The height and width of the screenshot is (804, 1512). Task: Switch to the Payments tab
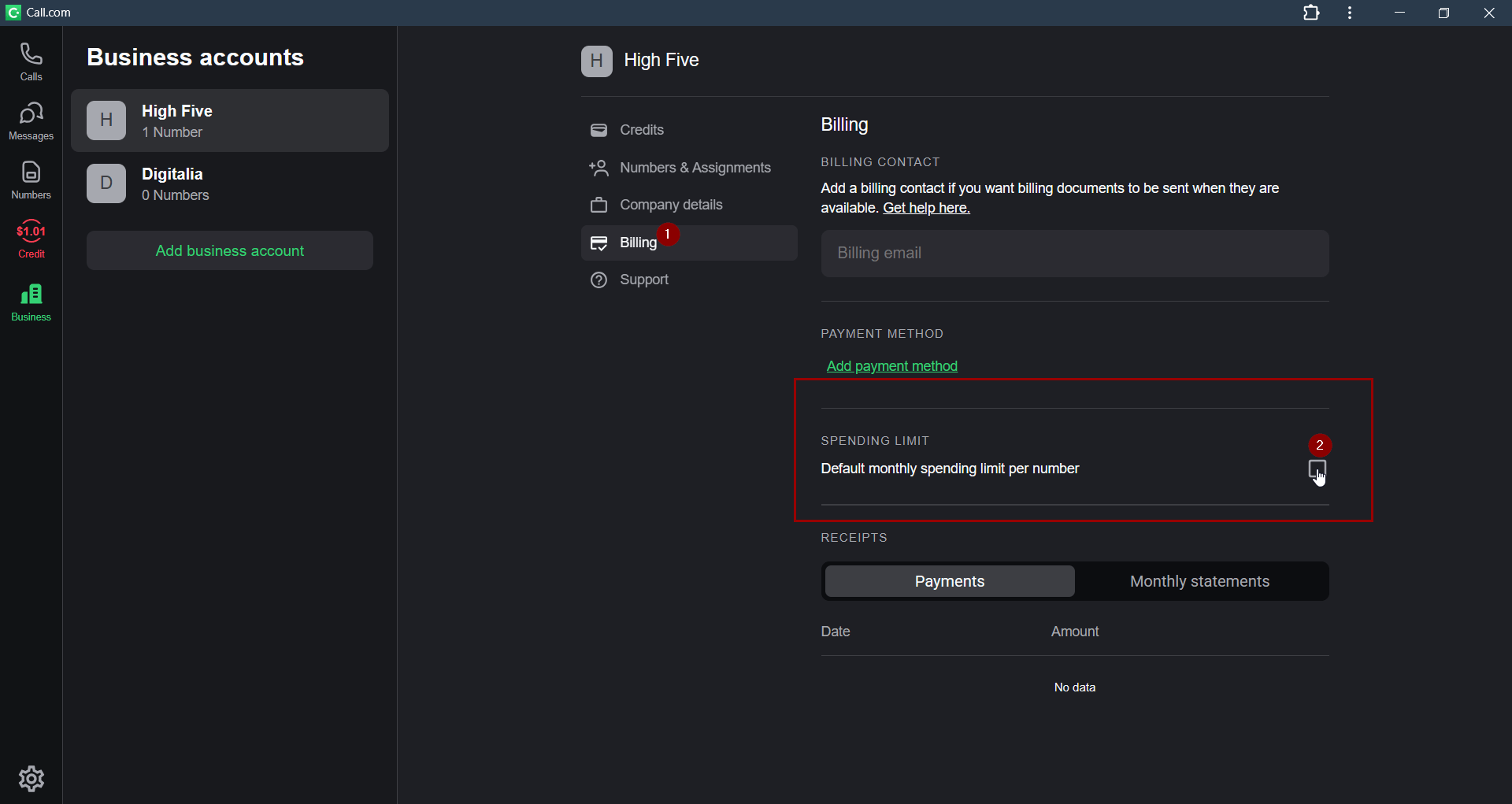coord(950,581)
